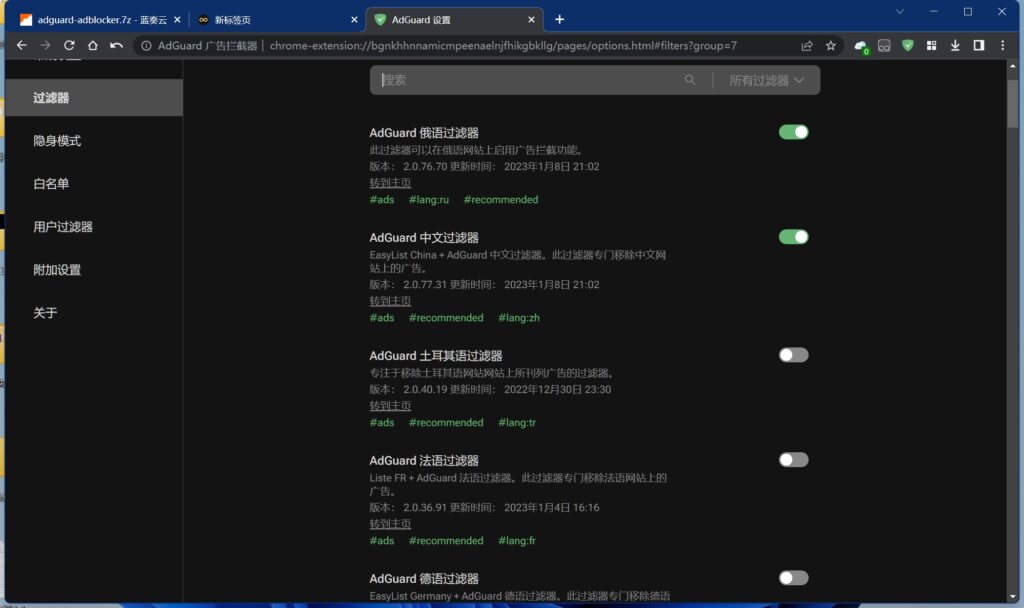1024x608 pixels.
Task: Click the share page icon in address bar
Action: [x=807, y=46]
